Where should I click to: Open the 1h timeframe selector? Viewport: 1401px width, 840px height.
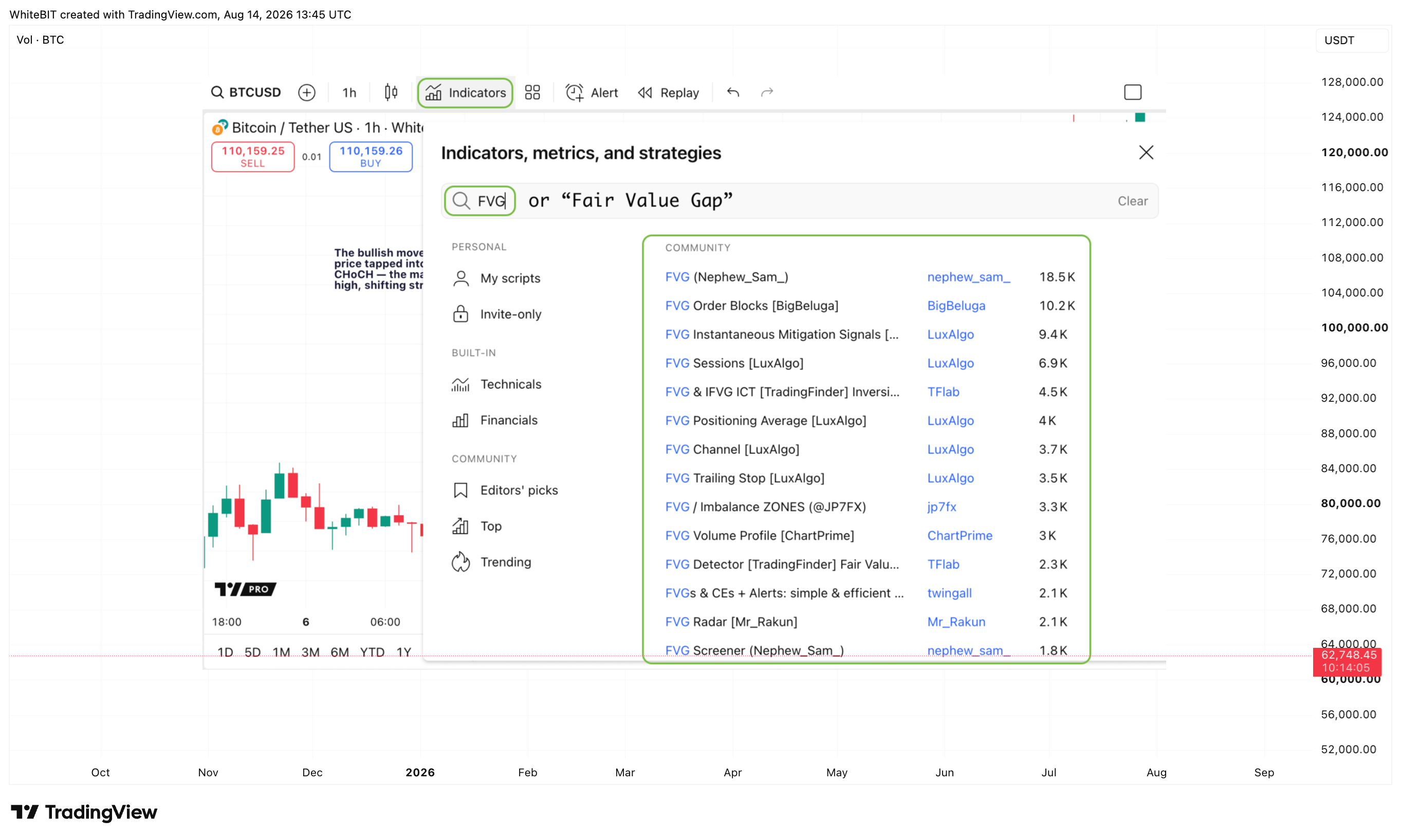pos(349,92)
